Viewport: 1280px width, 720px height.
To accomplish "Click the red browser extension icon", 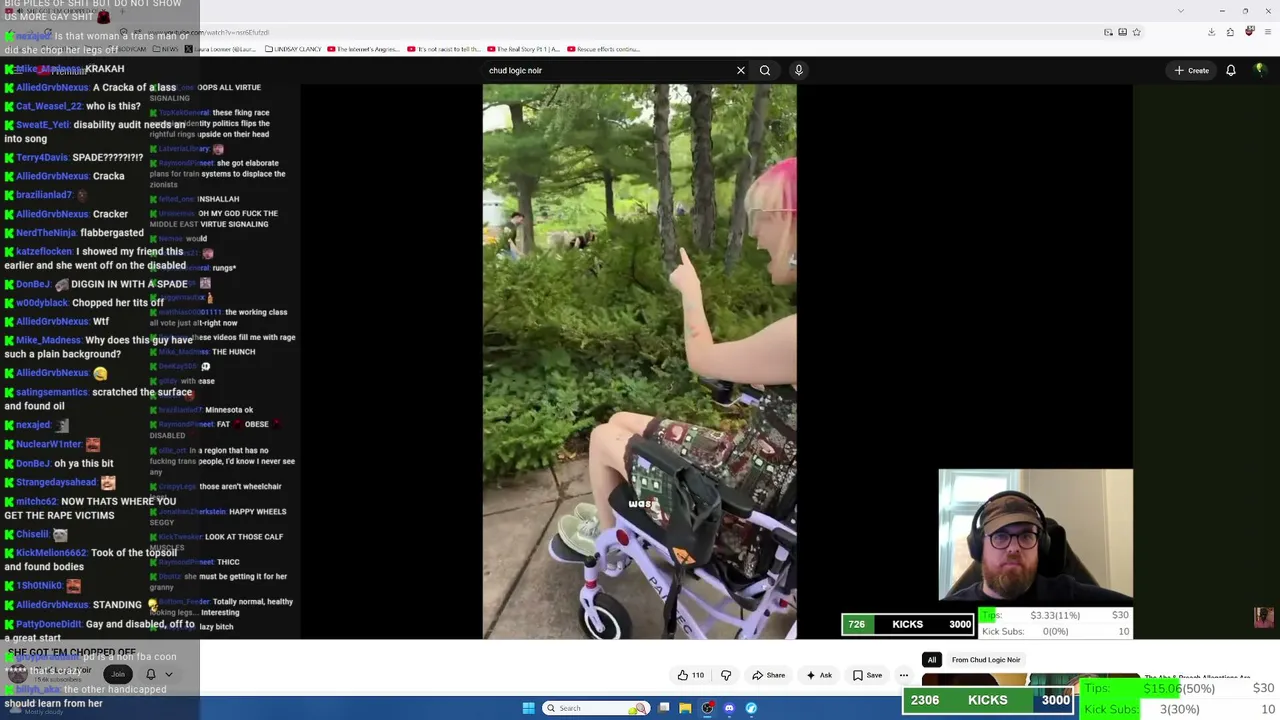I will tap(1249, 32).
